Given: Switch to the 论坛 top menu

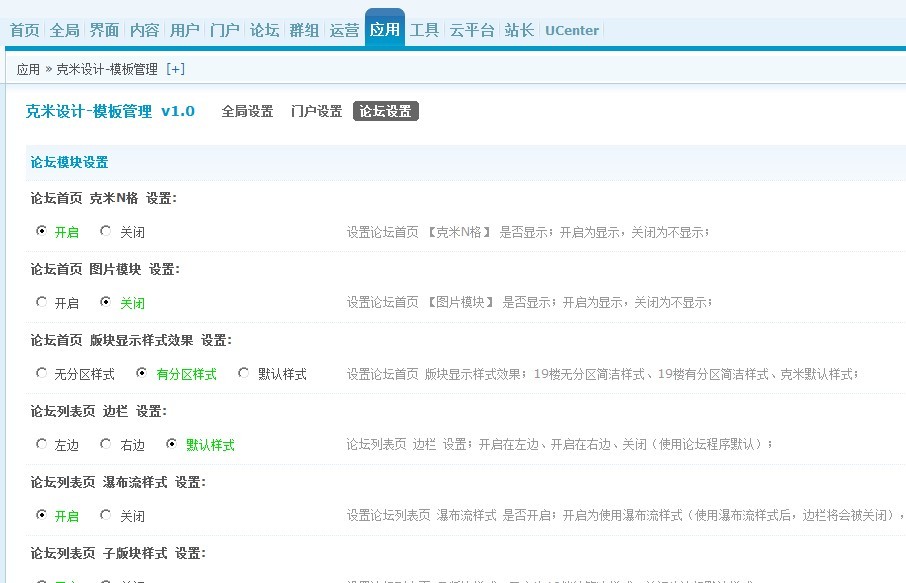Looking at the screenshot, I should [x=264, y=30].
